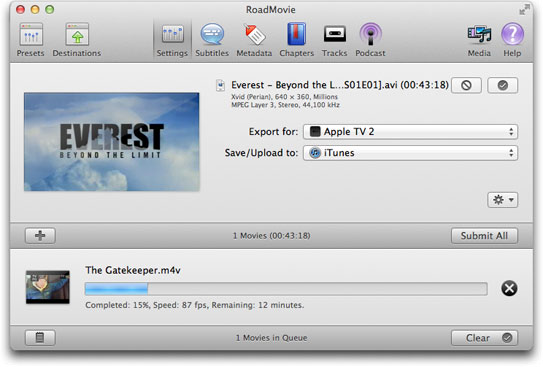Click the Gatekeeper encoding progress bar
Image resolution: width=543 pixels, height=367 pixels.
coord(286,288)
